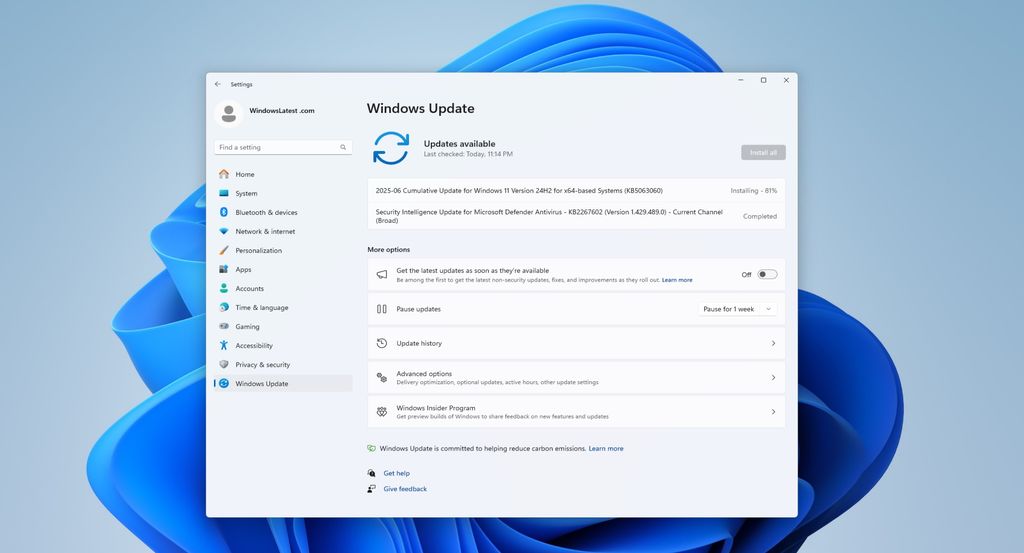Viewport: 1024px width, 553px height.
Task: Click the Personalization brush icon
Action: point(224,250)
